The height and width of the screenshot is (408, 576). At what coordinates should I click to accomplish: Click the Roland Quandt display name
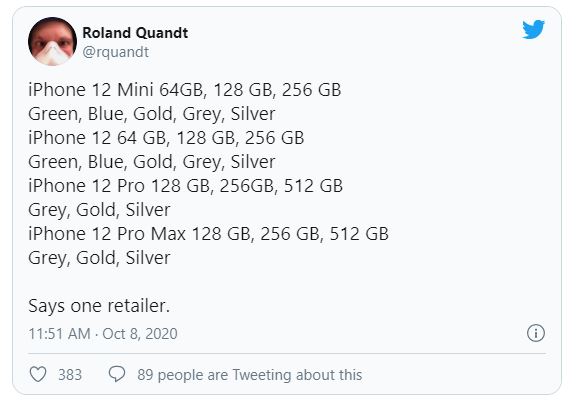tap(135, 33)
